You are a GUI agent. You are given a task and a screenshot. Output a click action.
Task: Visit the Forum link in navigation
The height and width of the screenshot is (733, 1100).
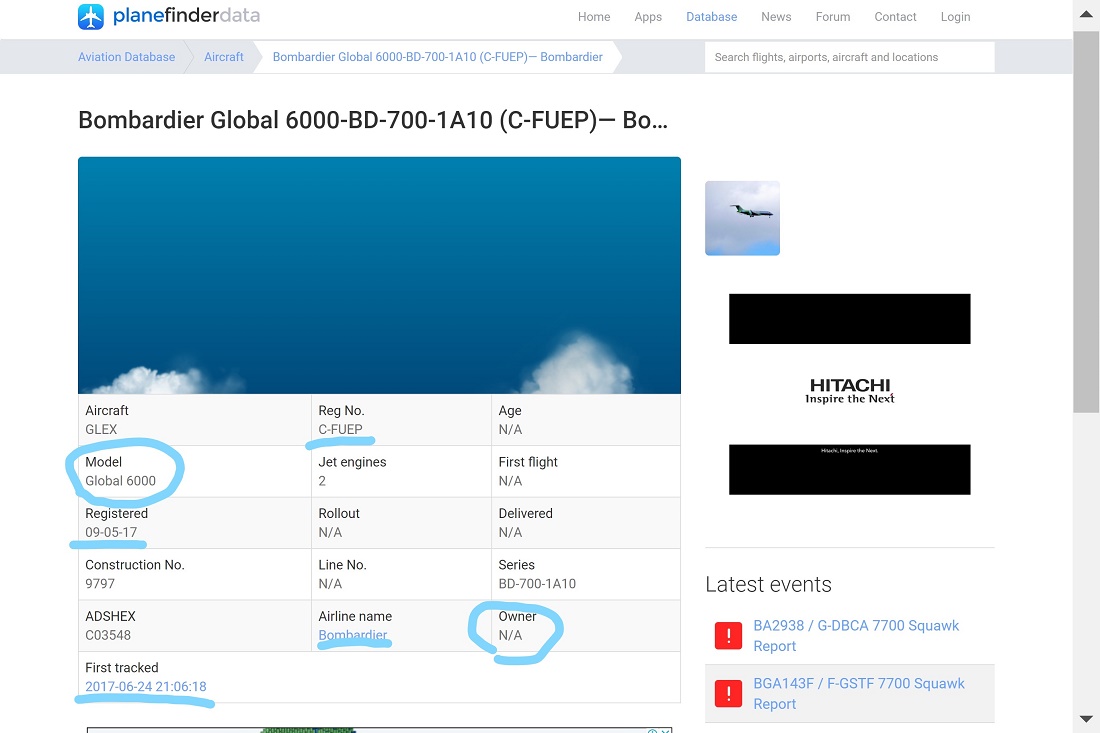pos(832,17)
